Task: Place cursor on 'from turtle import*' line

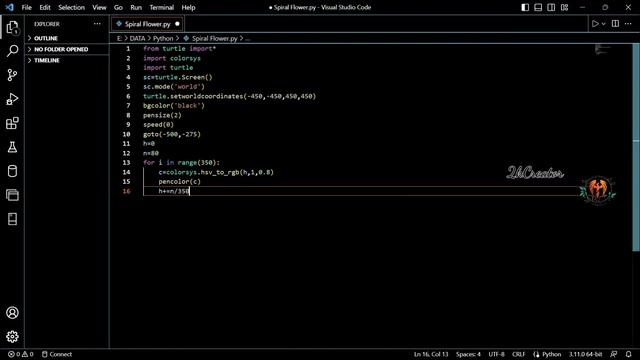Action: pyautogui.click(x=180, y=49)
